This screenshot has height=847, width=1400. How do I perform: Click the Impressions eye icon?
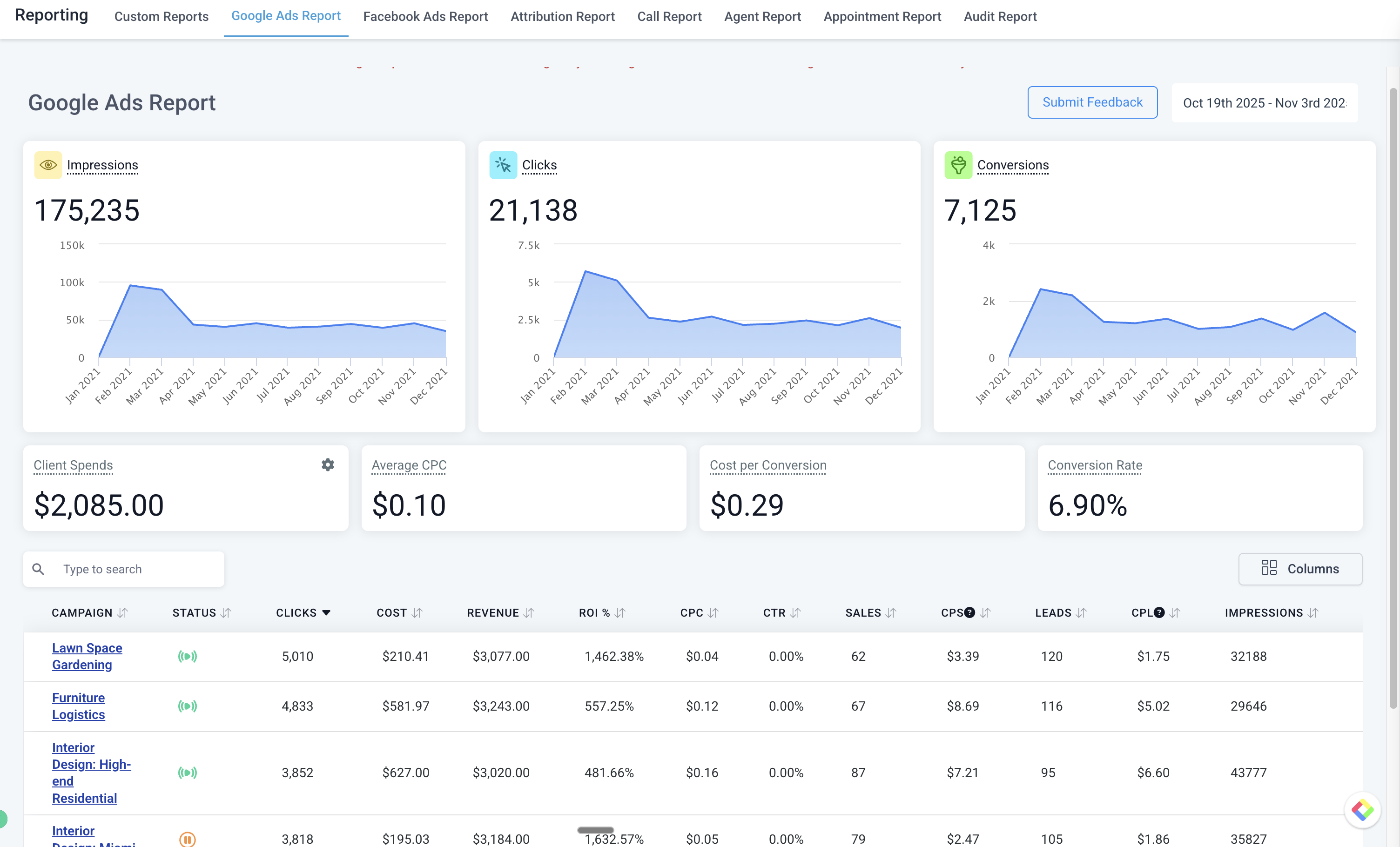[48, 165]
